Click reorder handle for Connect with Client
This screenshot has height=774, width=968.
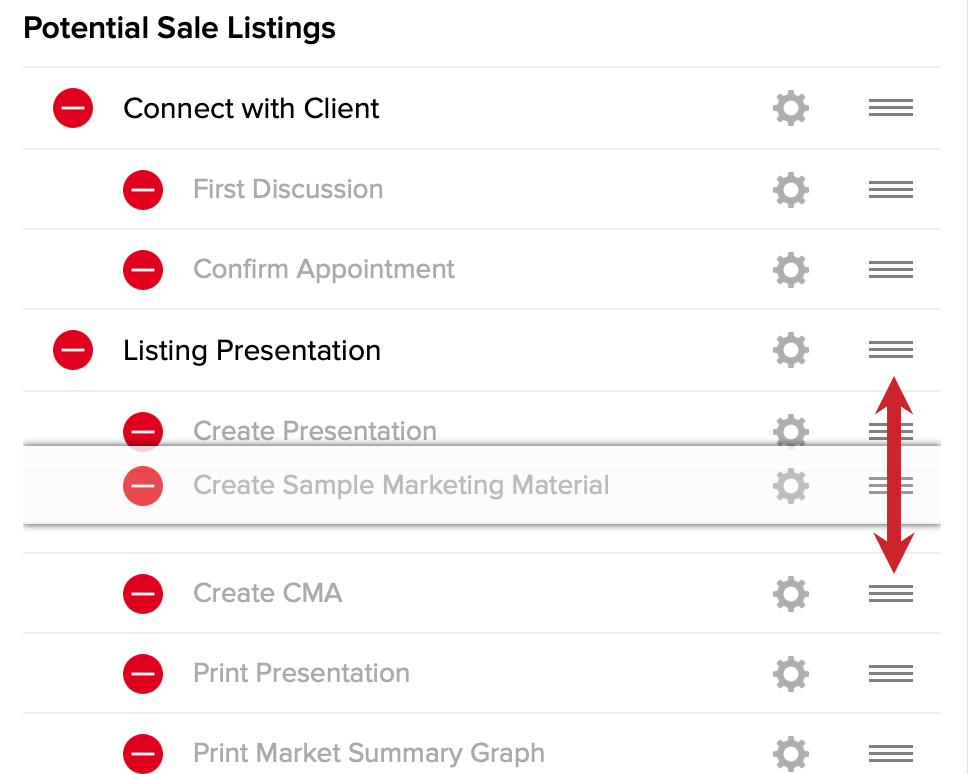pos(890,108)
